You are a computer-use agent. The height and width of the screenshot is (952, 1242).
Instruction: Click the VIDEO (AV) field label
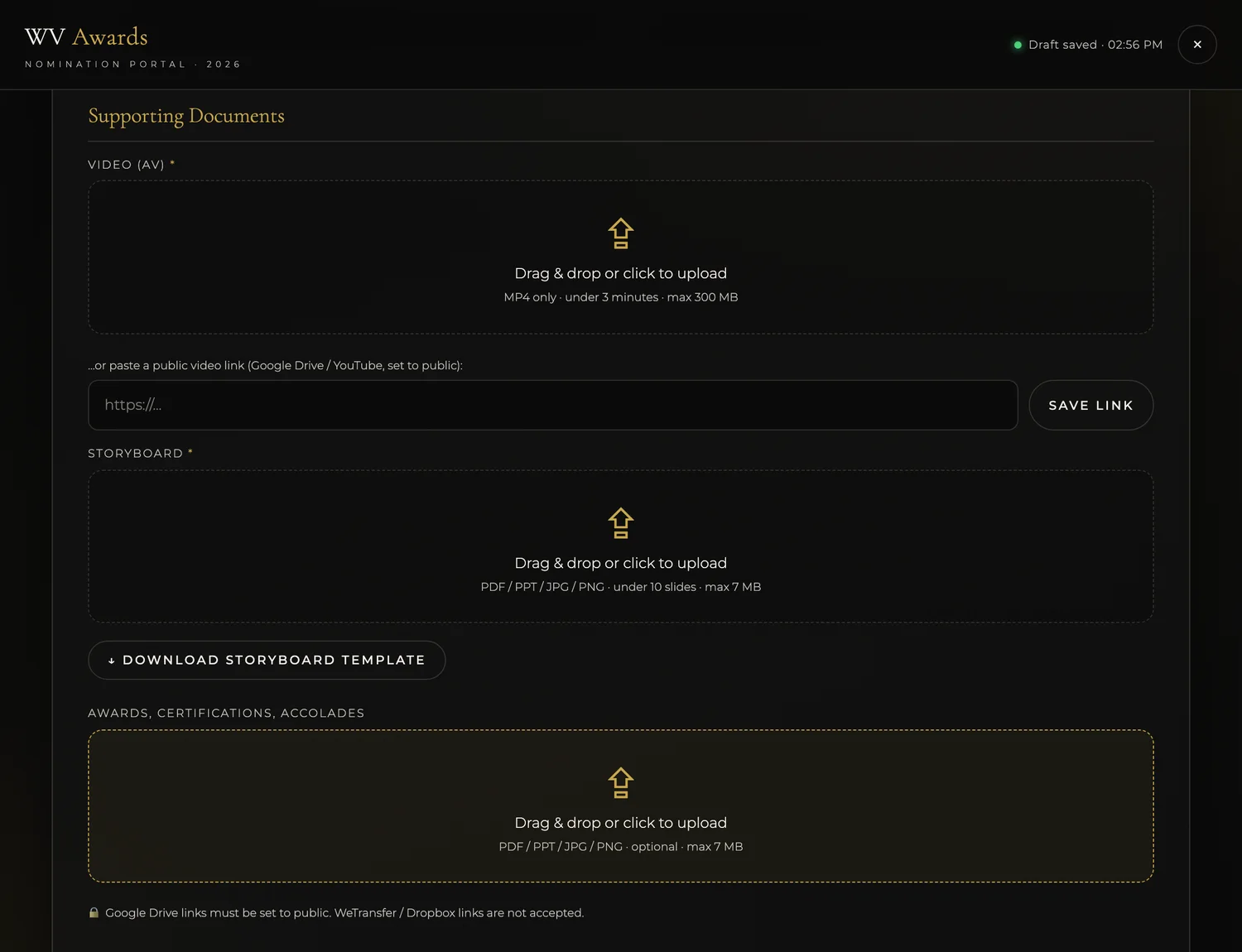[126, 165]
